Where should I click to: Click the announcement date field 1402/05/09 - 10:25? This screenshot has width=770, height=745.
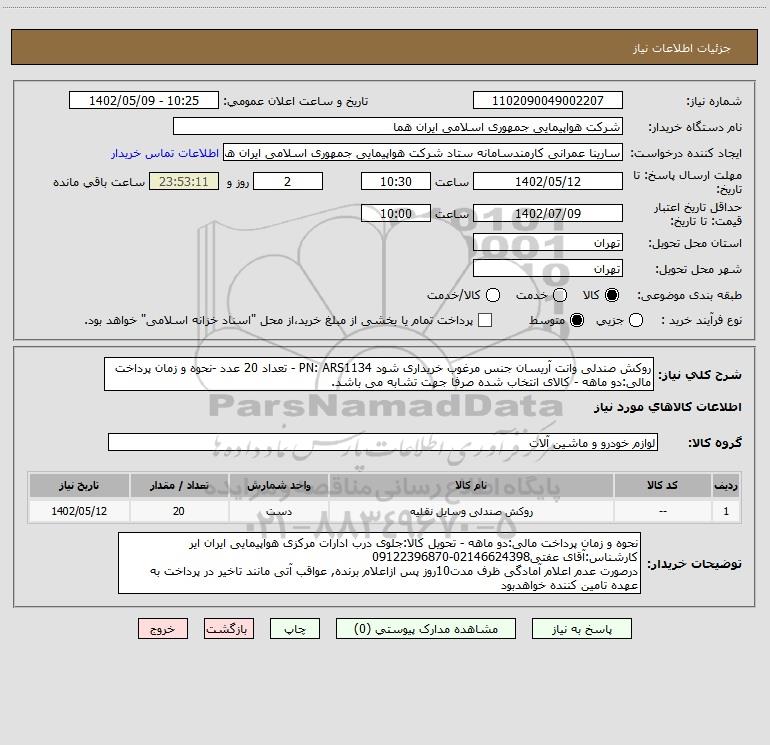144,101
